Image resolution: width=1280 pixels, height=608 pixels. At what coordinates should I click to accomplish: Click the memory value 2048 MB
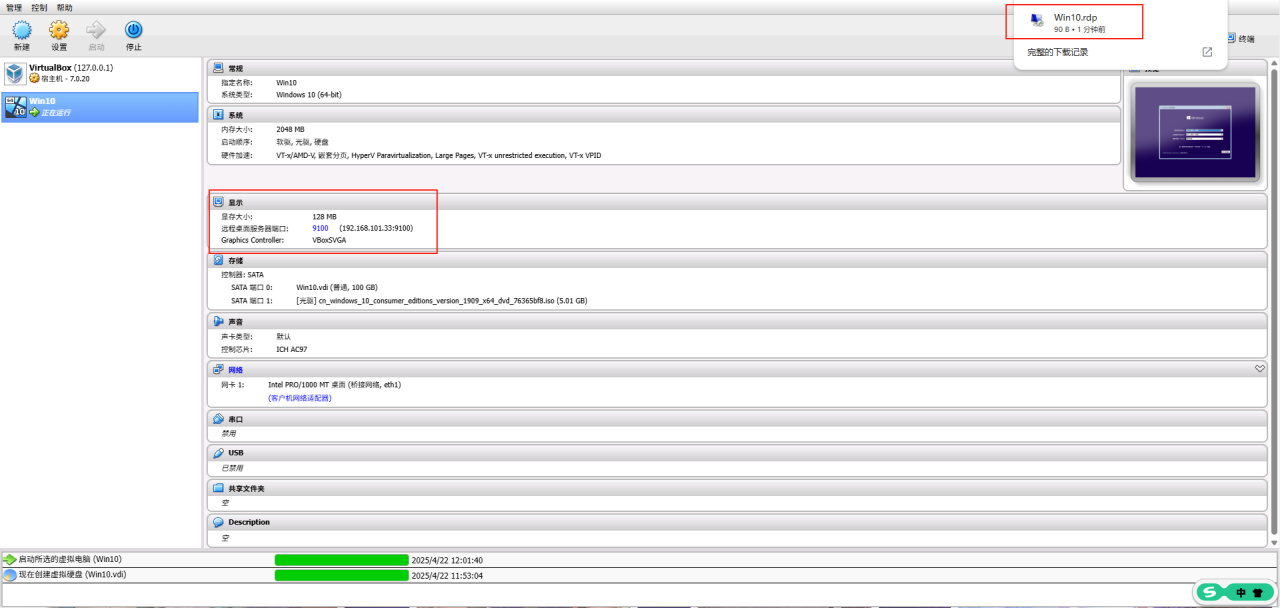(x=290, y=129)
